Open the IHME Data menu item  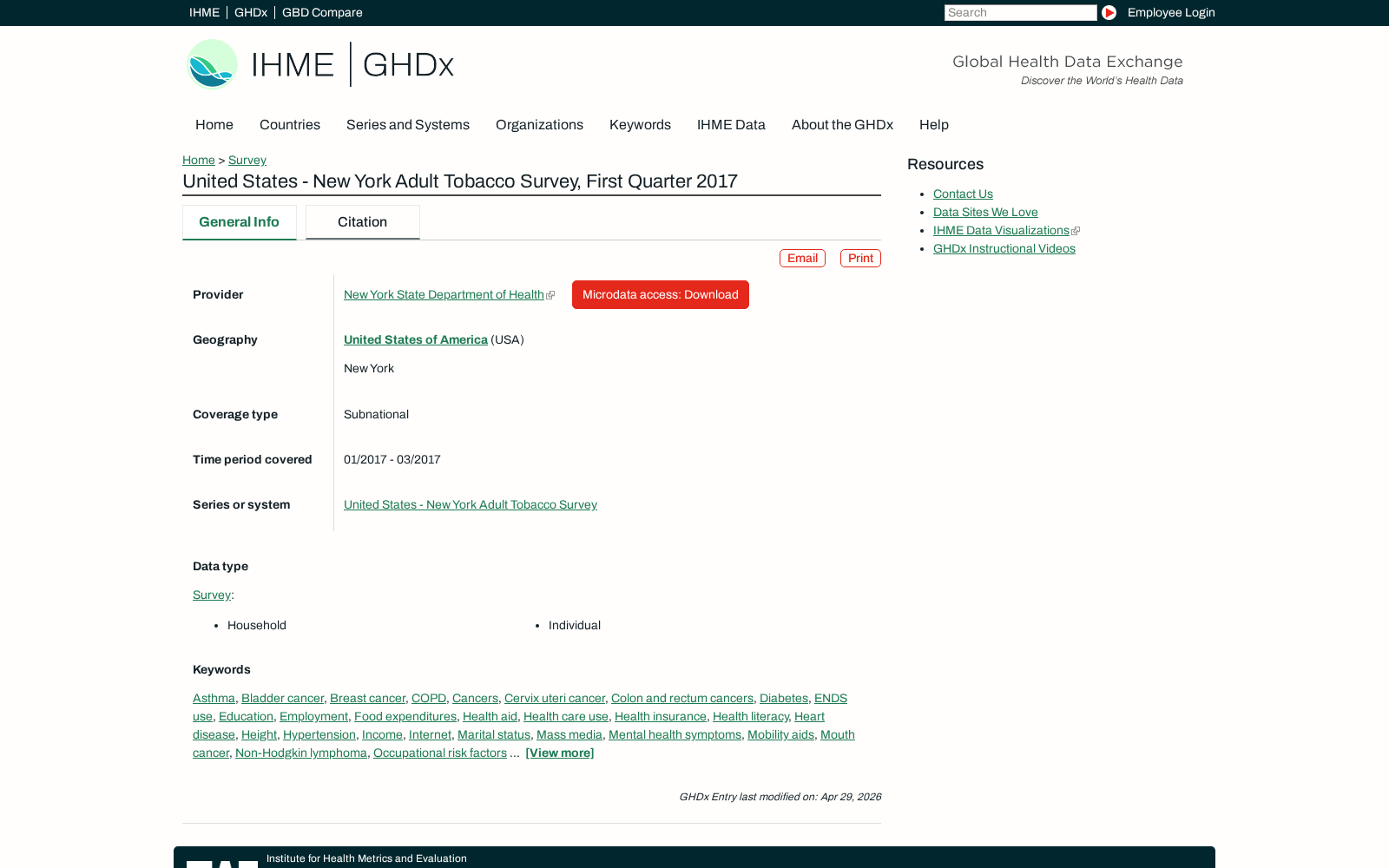coord(731,125)
